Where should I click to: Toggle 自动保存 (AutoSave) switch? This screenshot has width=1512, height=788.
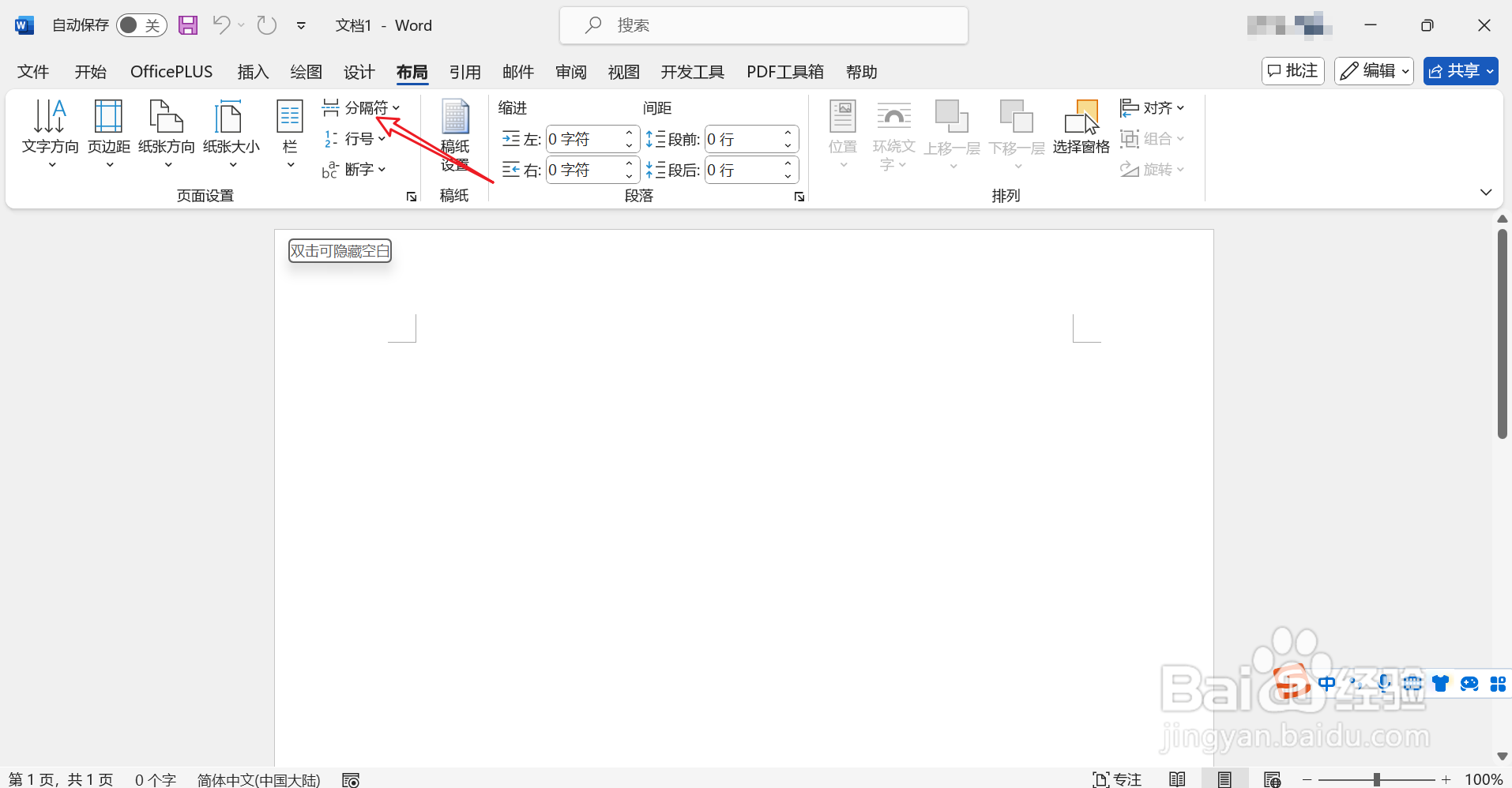click(x=141, y=24)
